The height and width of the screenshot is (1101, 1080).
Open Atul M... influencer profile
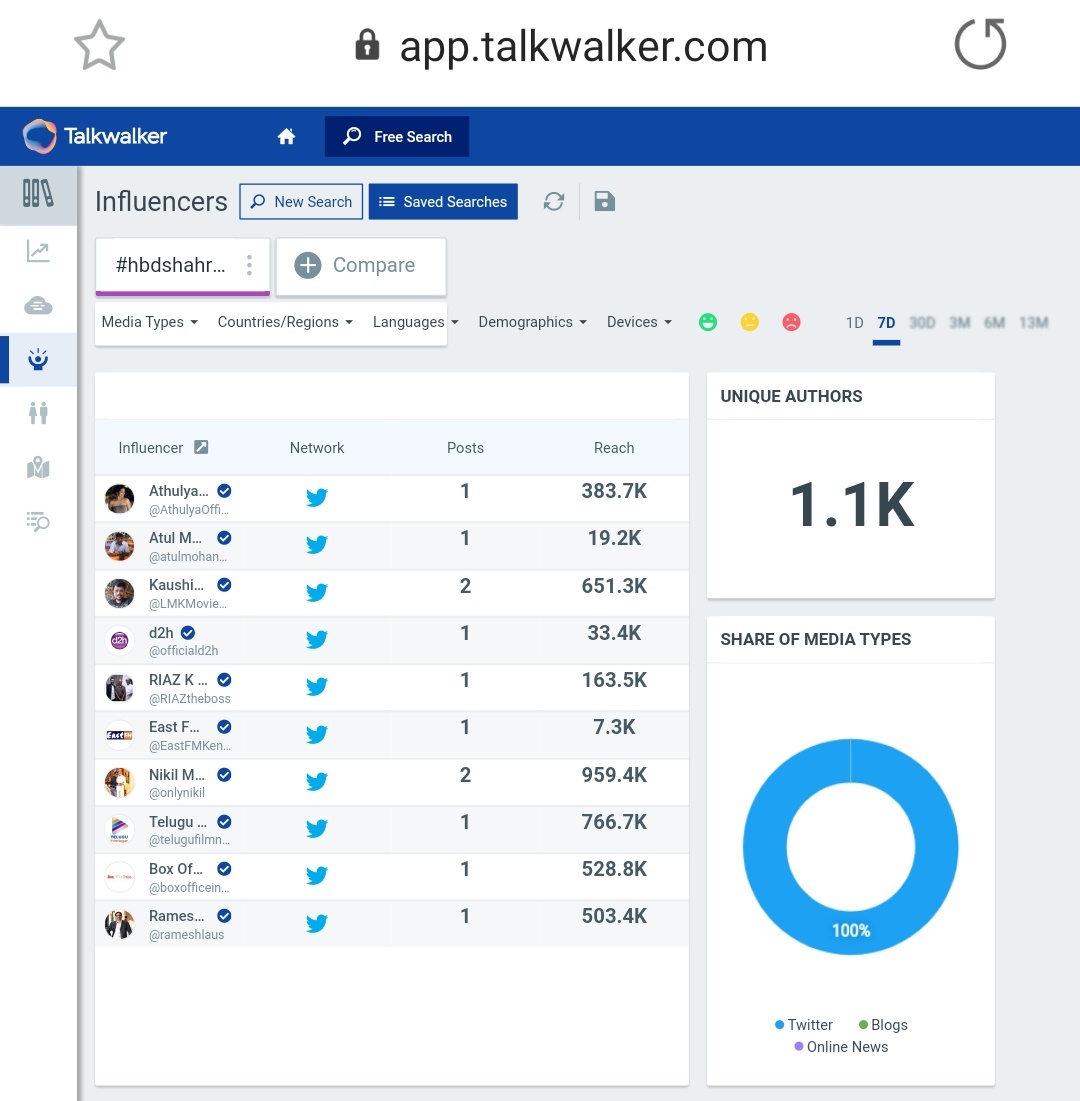(175, 539)
